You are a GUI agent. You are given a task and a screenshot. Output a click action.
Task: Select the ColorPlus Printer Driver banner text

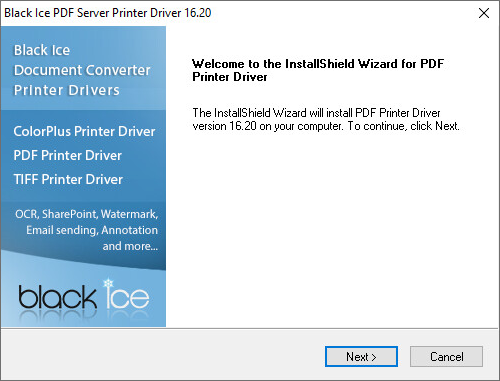(x=84, y=131)
